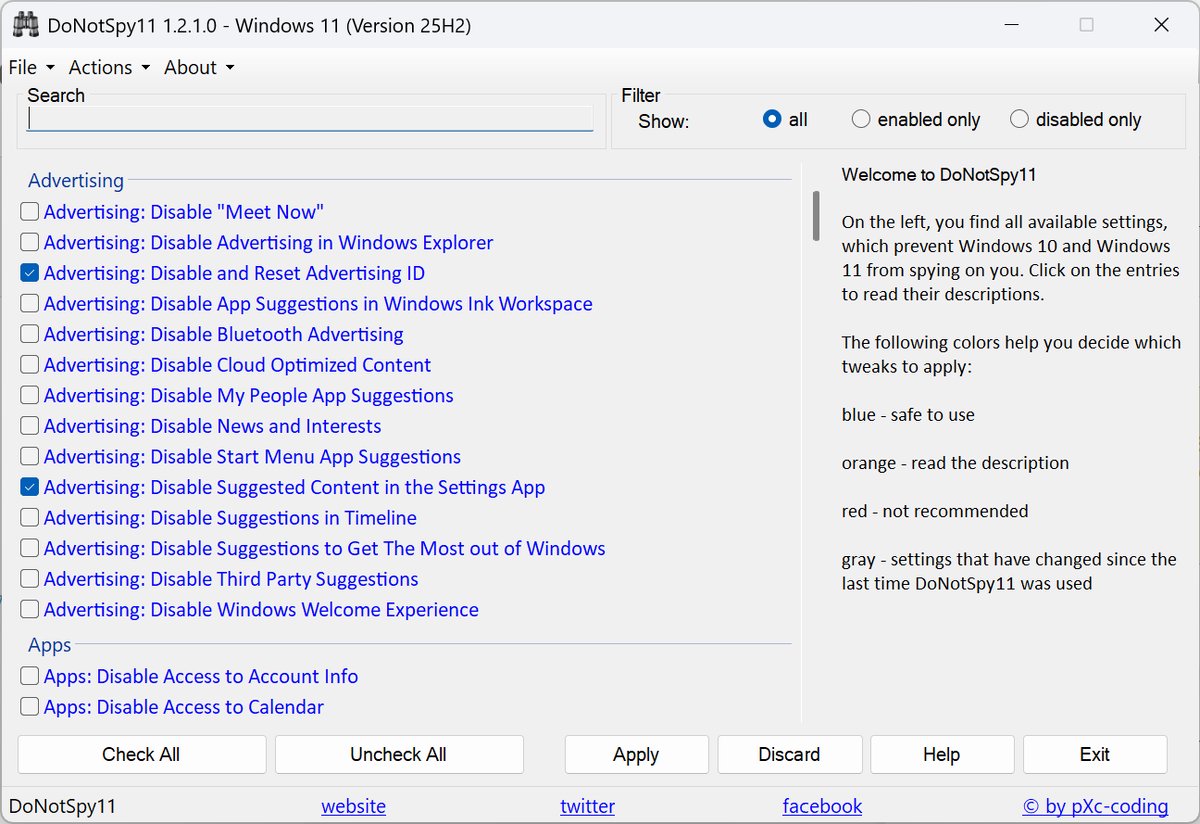Screen dimensions: 1200x824
Task: Click the Apply button
Action: click(x=636, y=755)
